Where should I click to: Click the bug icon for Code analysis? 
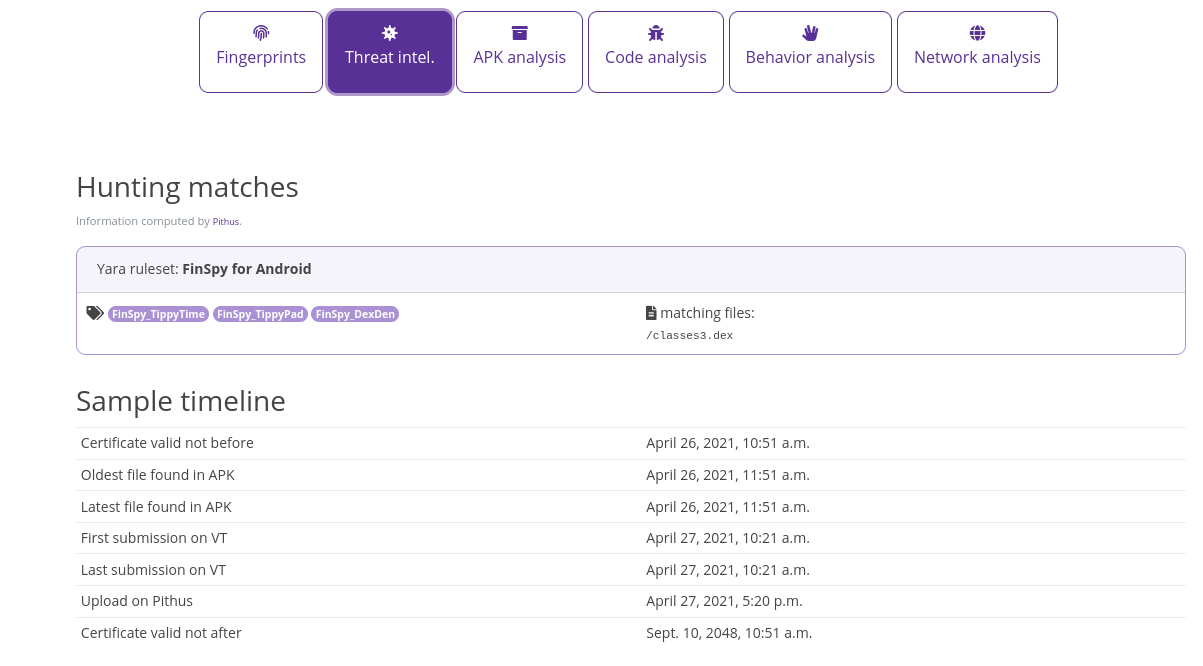click(x=656, y=33)
